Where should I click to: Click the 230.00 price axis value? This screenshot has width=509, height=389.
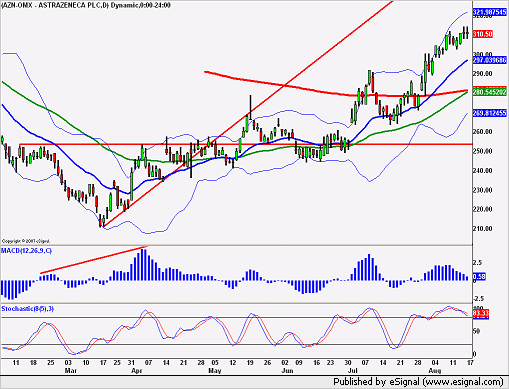click(483, 190)
